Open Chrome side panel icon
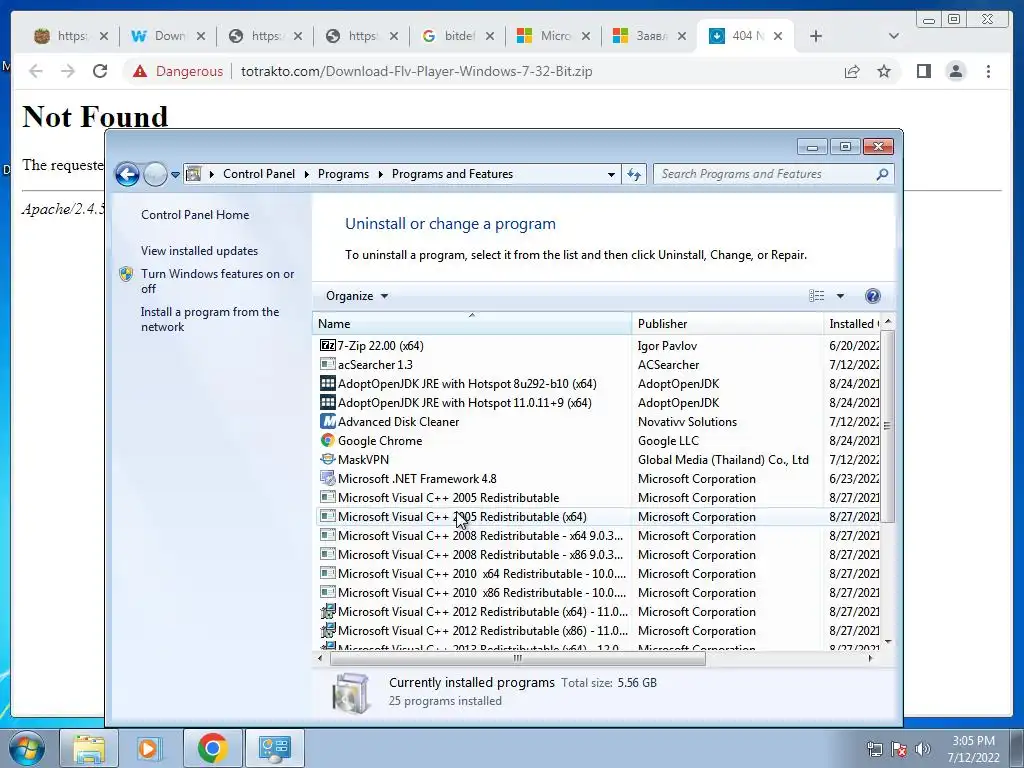 click(x=923, y=71)
